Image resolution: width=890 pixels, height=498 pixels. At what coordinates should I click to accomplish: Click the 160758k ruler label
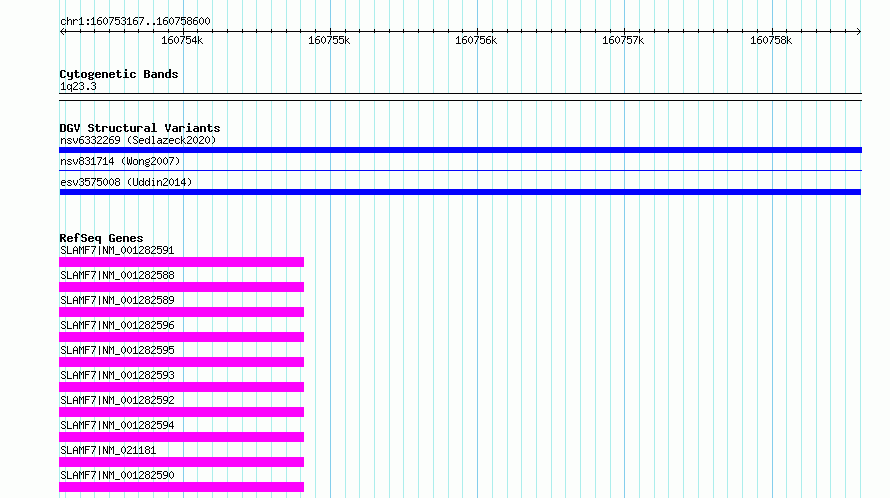point(771,40)
